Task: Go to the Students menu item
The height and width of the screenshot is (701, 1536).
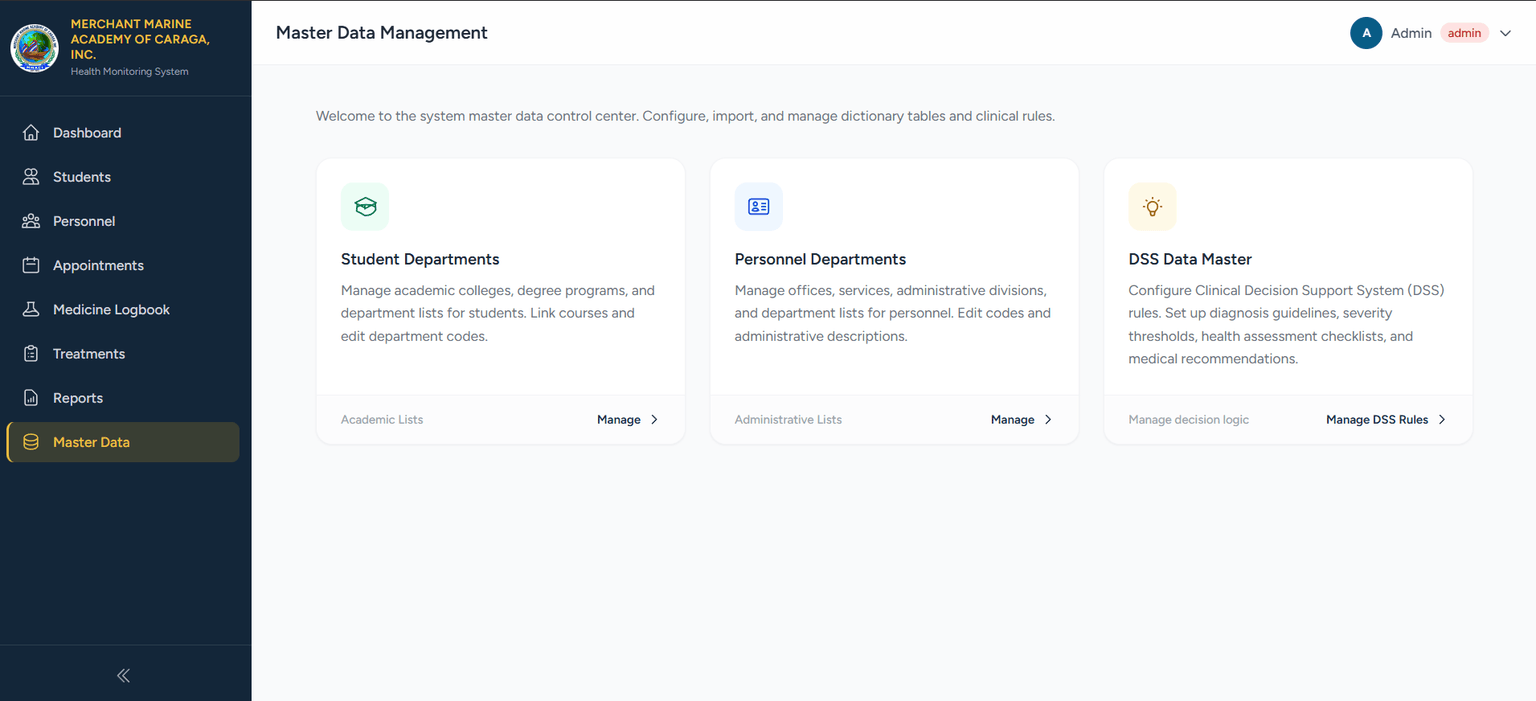Action: (x=123, y=177)
